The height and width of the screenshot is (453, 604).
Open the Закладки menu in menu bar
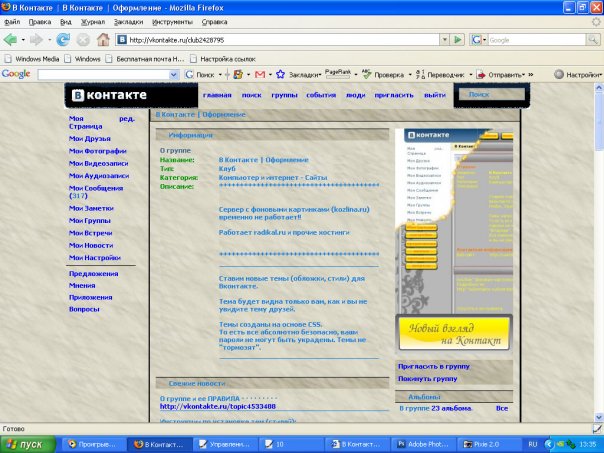[128, 22]
